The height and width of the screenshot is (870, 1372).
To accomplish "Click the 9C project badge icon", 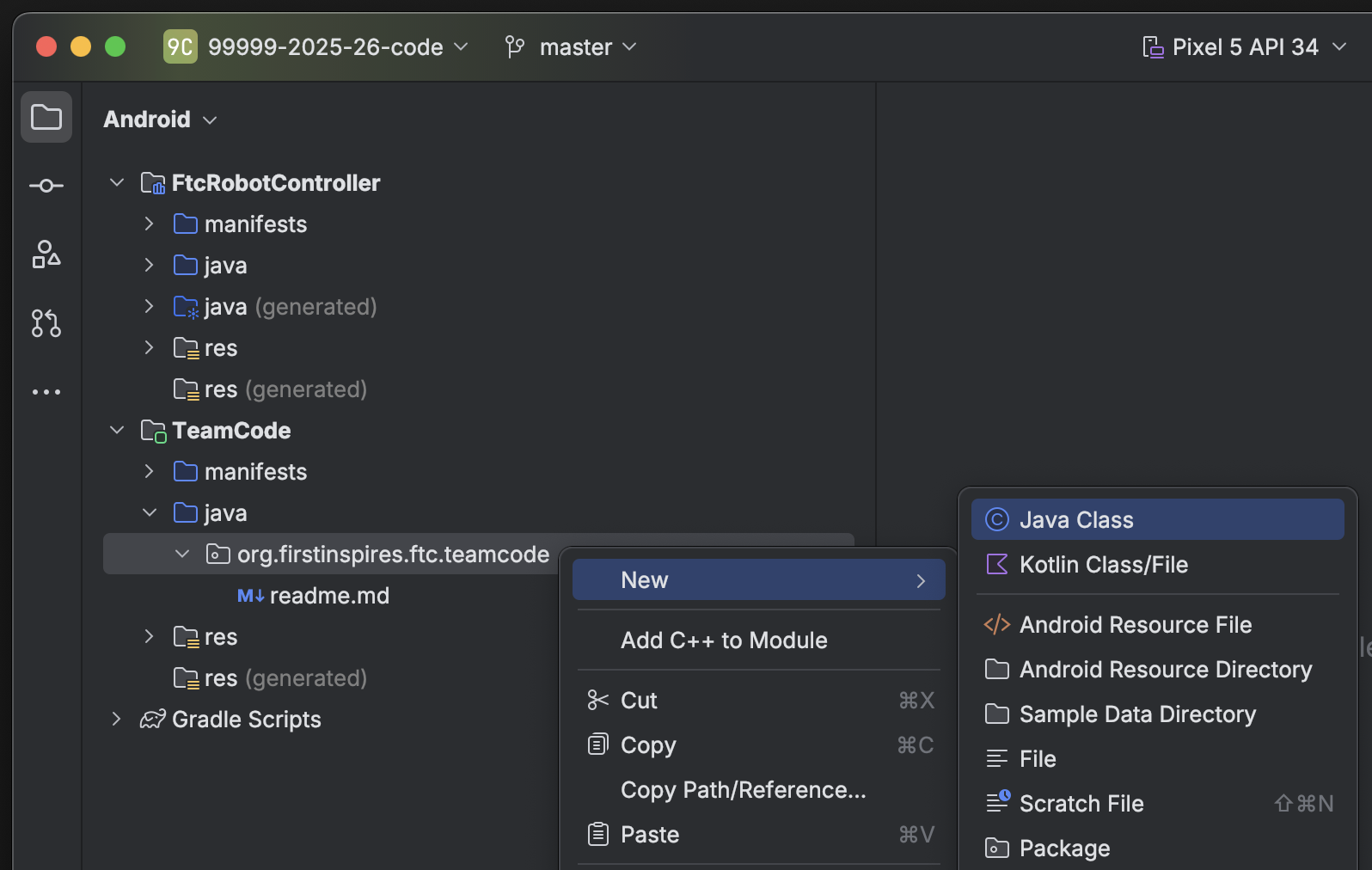I will tap(180, 46).
